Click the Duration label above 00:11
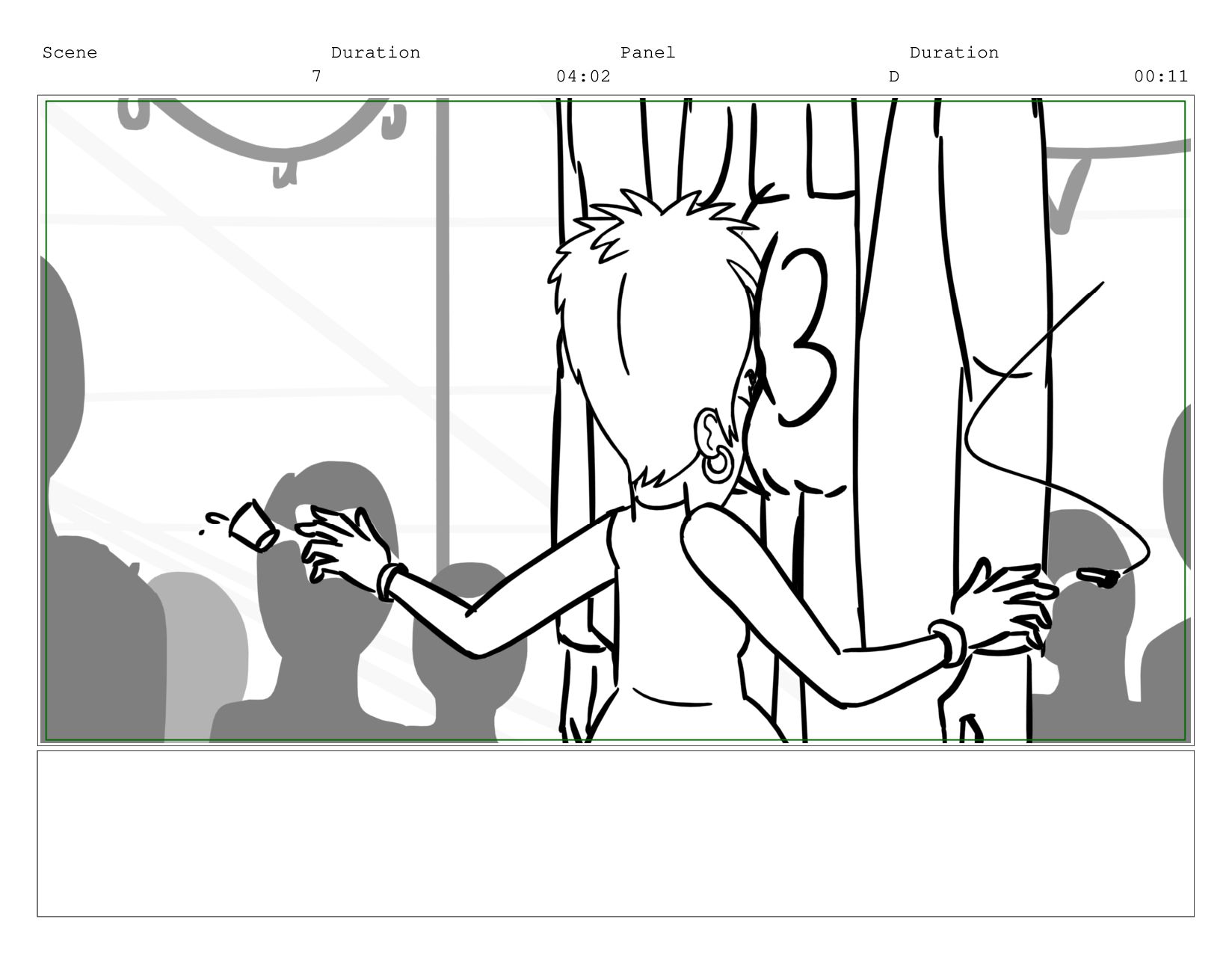This screenshot has height=954, width=1232. click(954, 52)
